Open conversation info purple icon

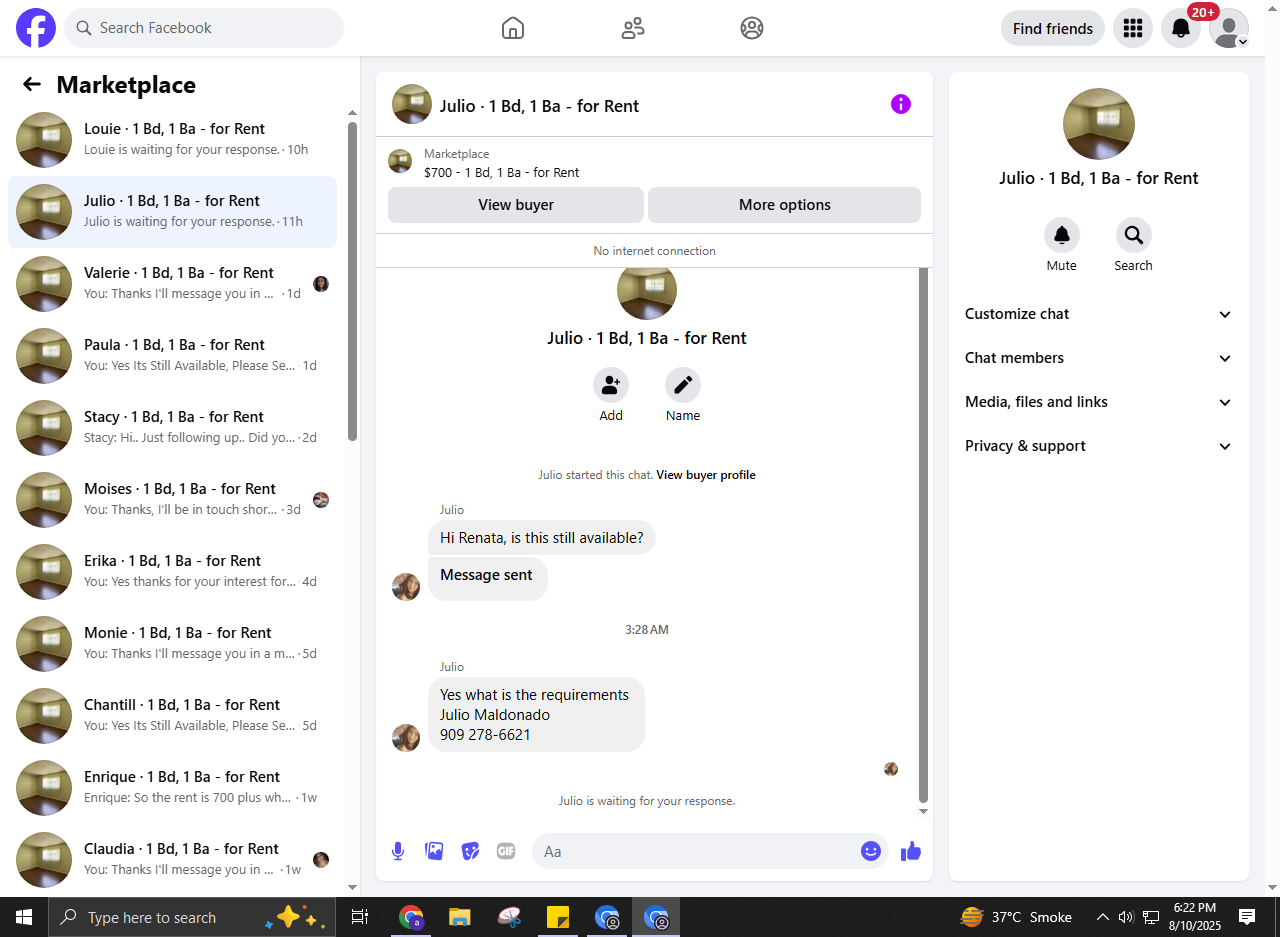[x=901, y=104]
